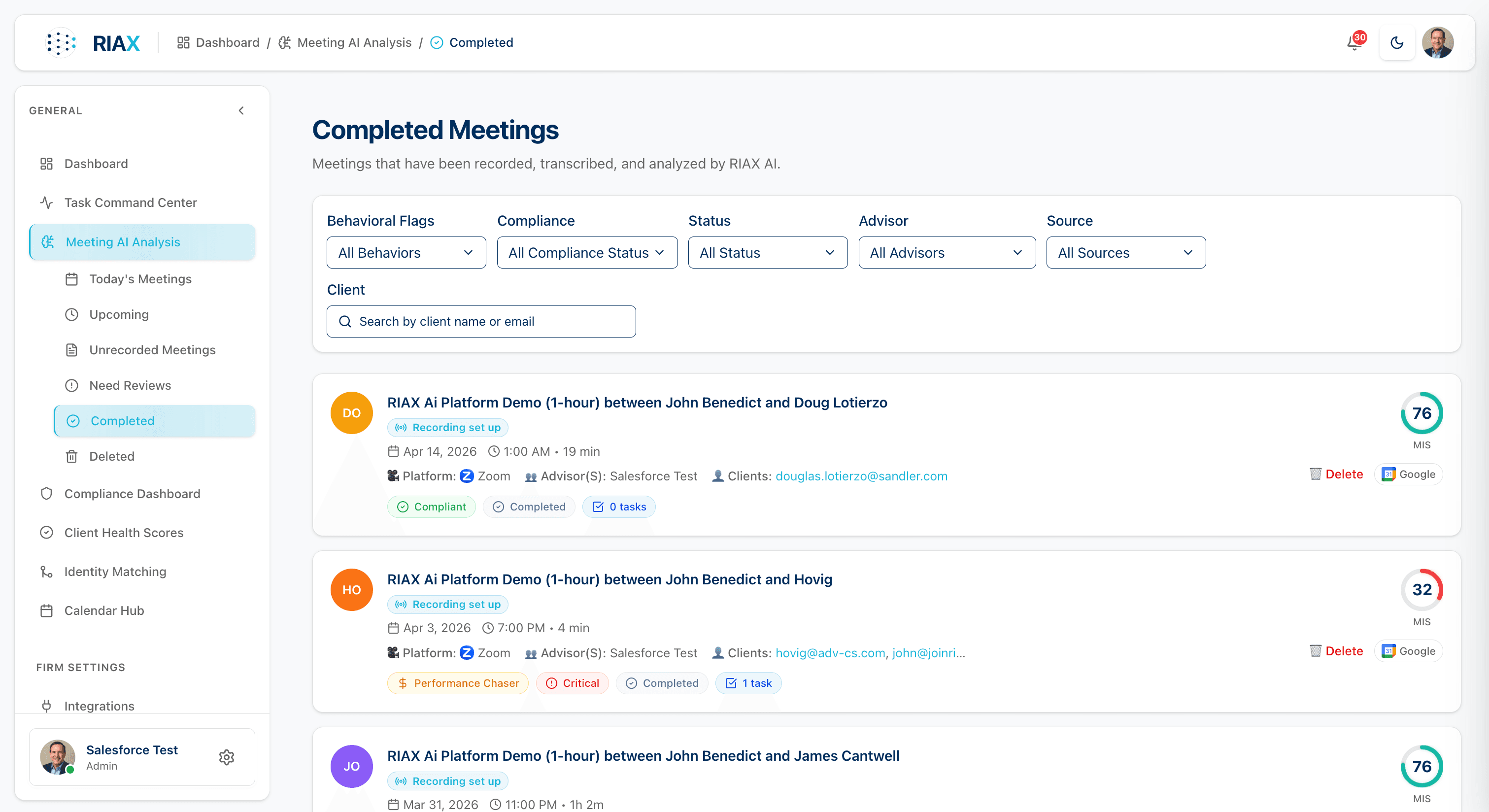Go to Today's Meetings
The image size is (1489, 812).
click(x=155, y=279)
